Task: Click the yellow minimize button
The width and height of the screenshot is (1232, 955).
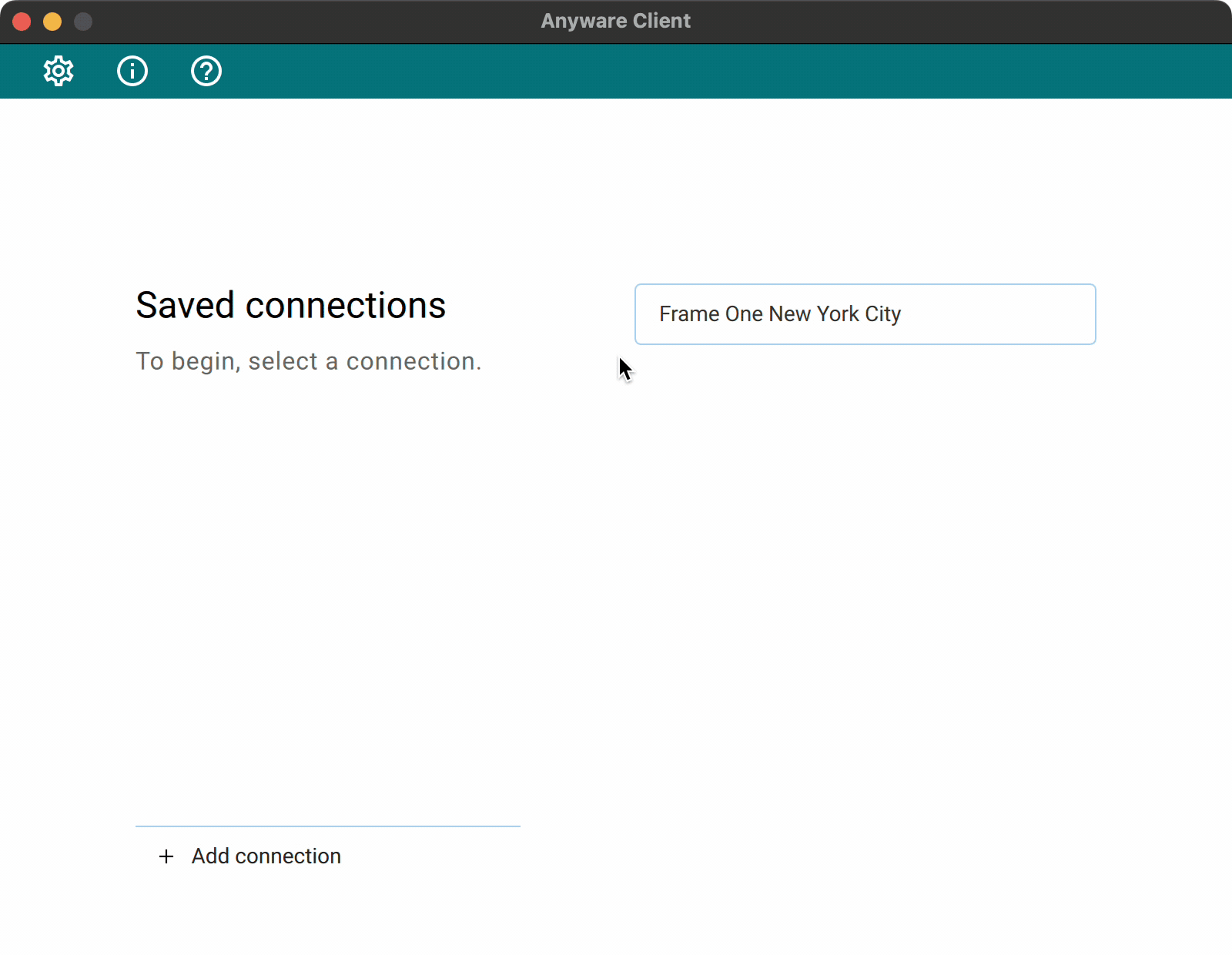Action: tap(52, 22)
